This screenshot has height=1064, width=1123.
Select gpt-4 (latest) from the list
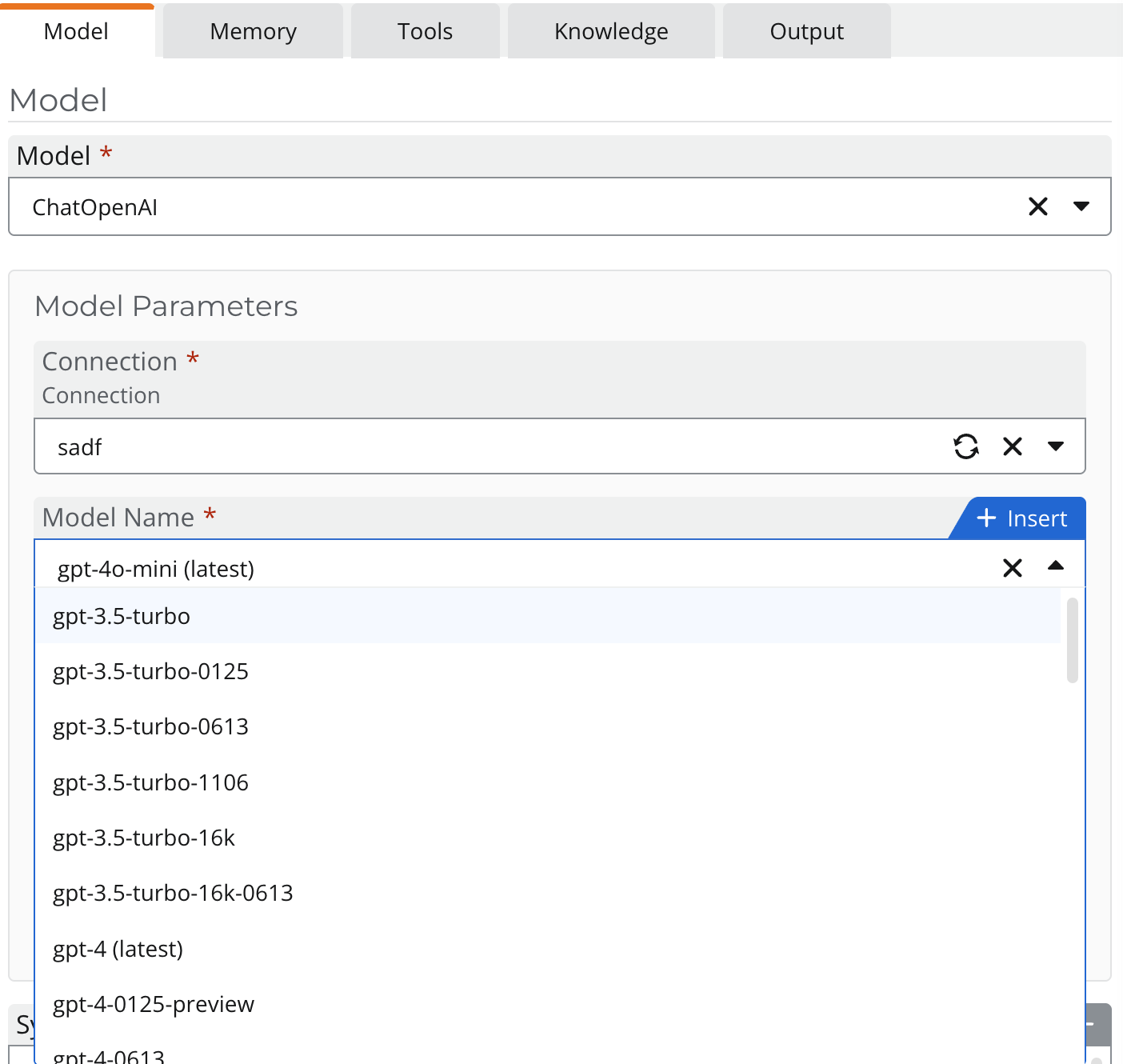point(118,949)
